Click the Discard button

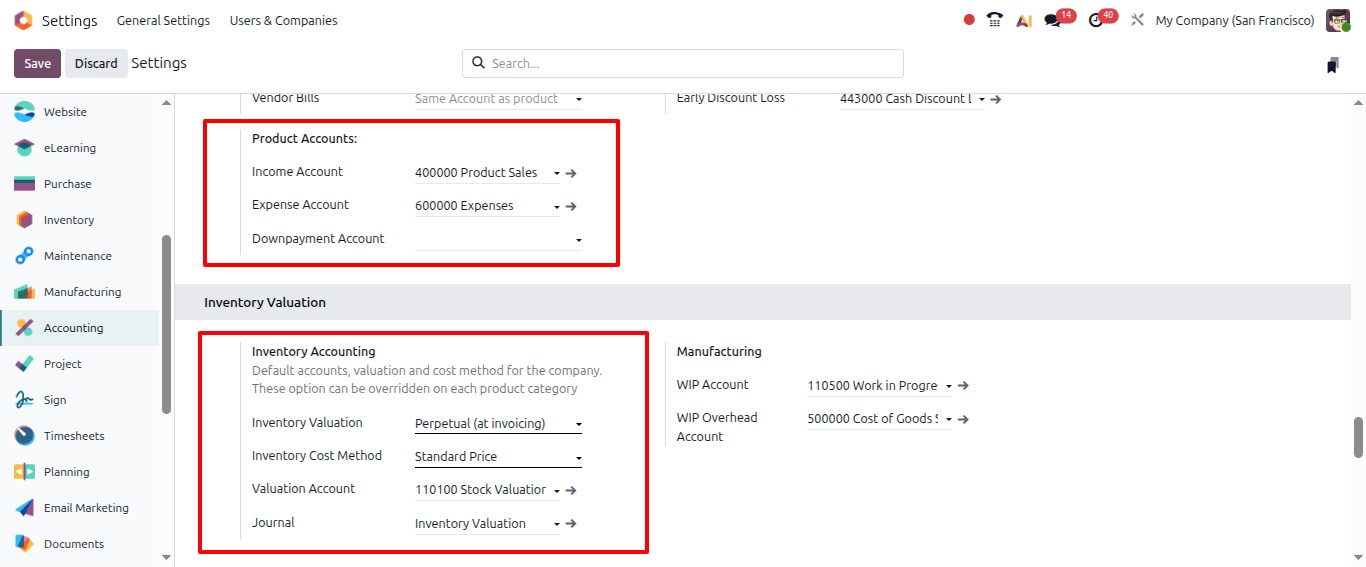tap(96, 63)
